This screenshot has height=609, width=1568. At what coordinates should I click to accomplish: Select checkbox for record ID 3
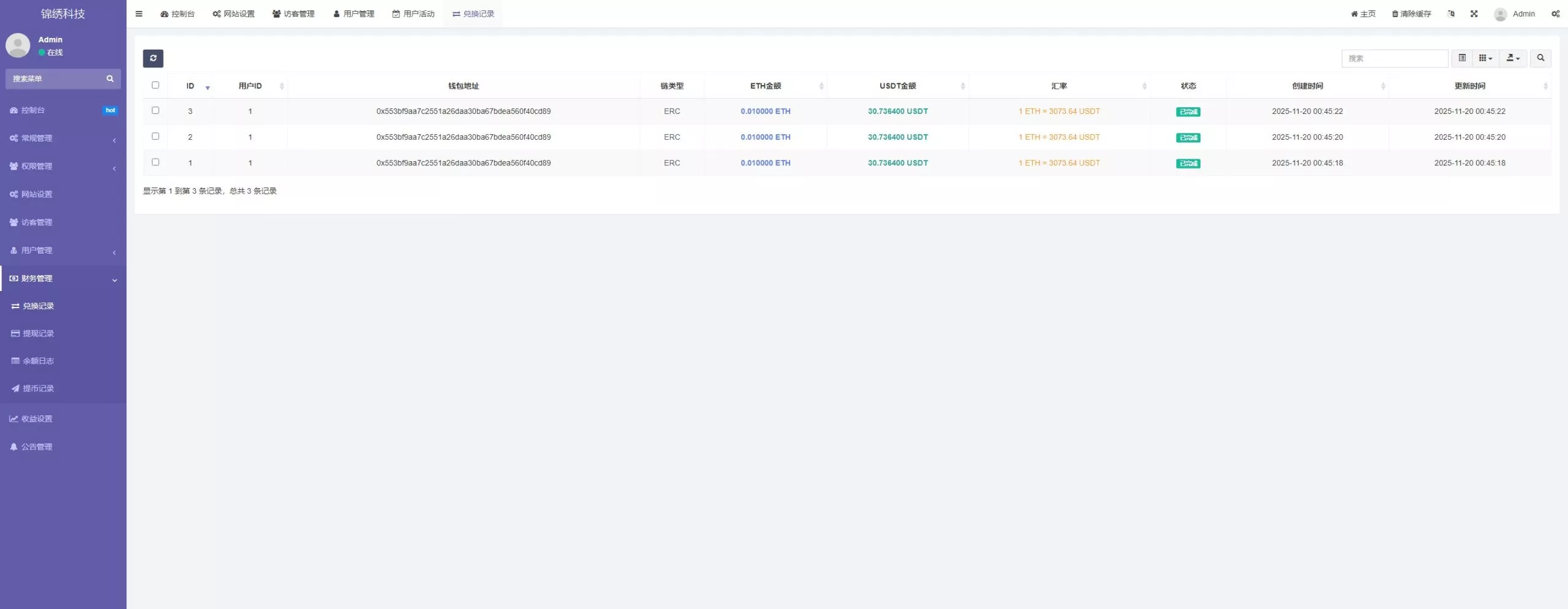coord(155,110)
